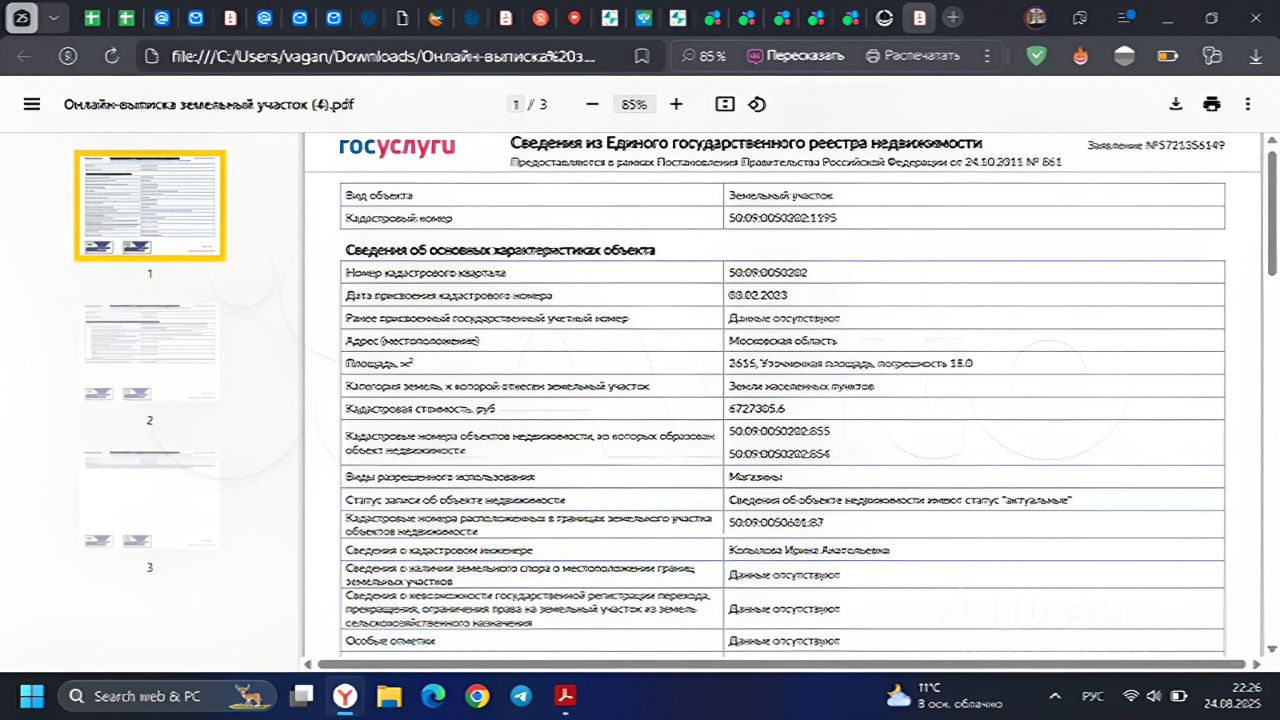Click the PDF zoom percentage field

click(x=634, y=104)
